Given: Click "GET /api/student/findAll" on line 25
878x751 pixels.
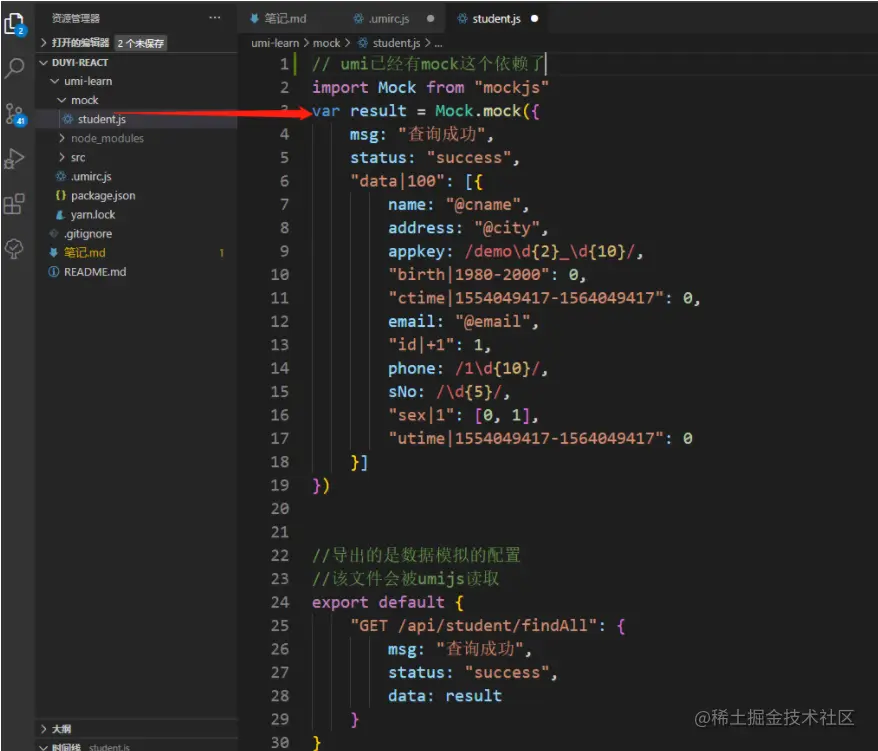Looking at the screenshot, I should pyautogui.click(x=473, y=626).
